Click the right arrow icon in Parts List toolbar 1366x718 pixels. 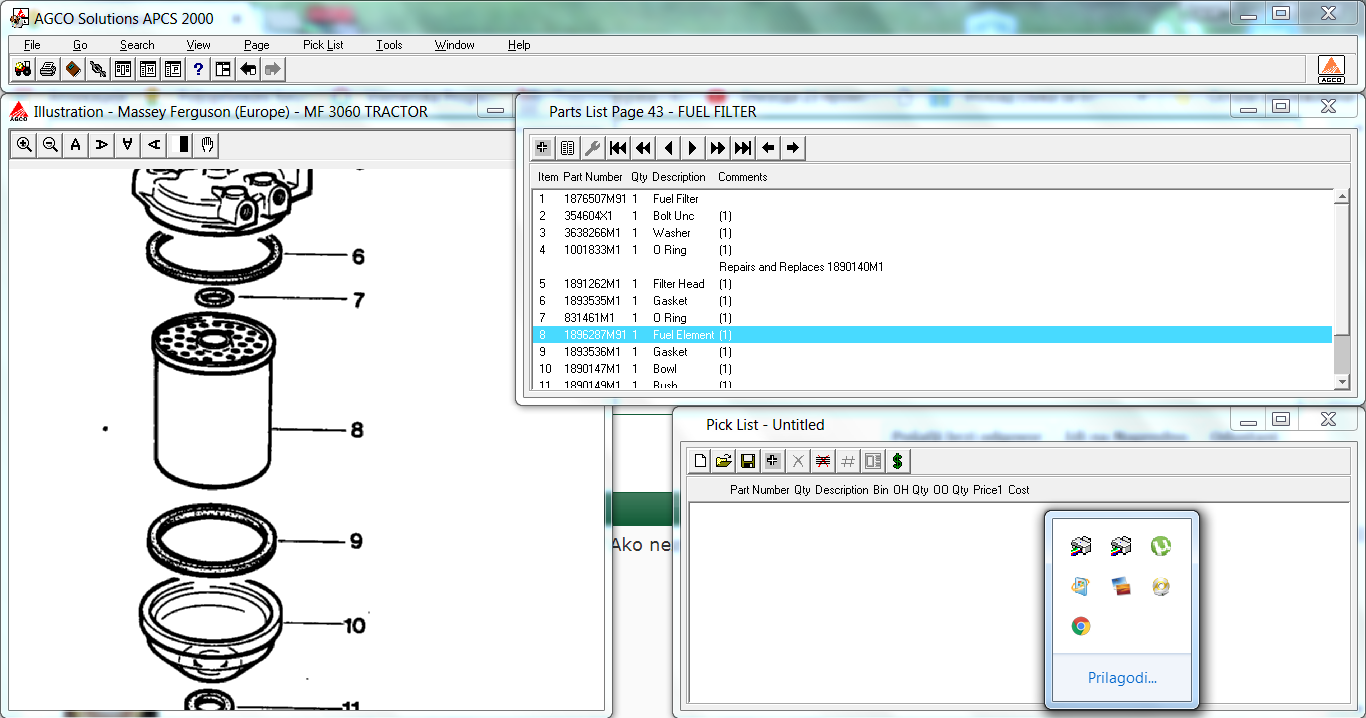(x=793, y=148)
